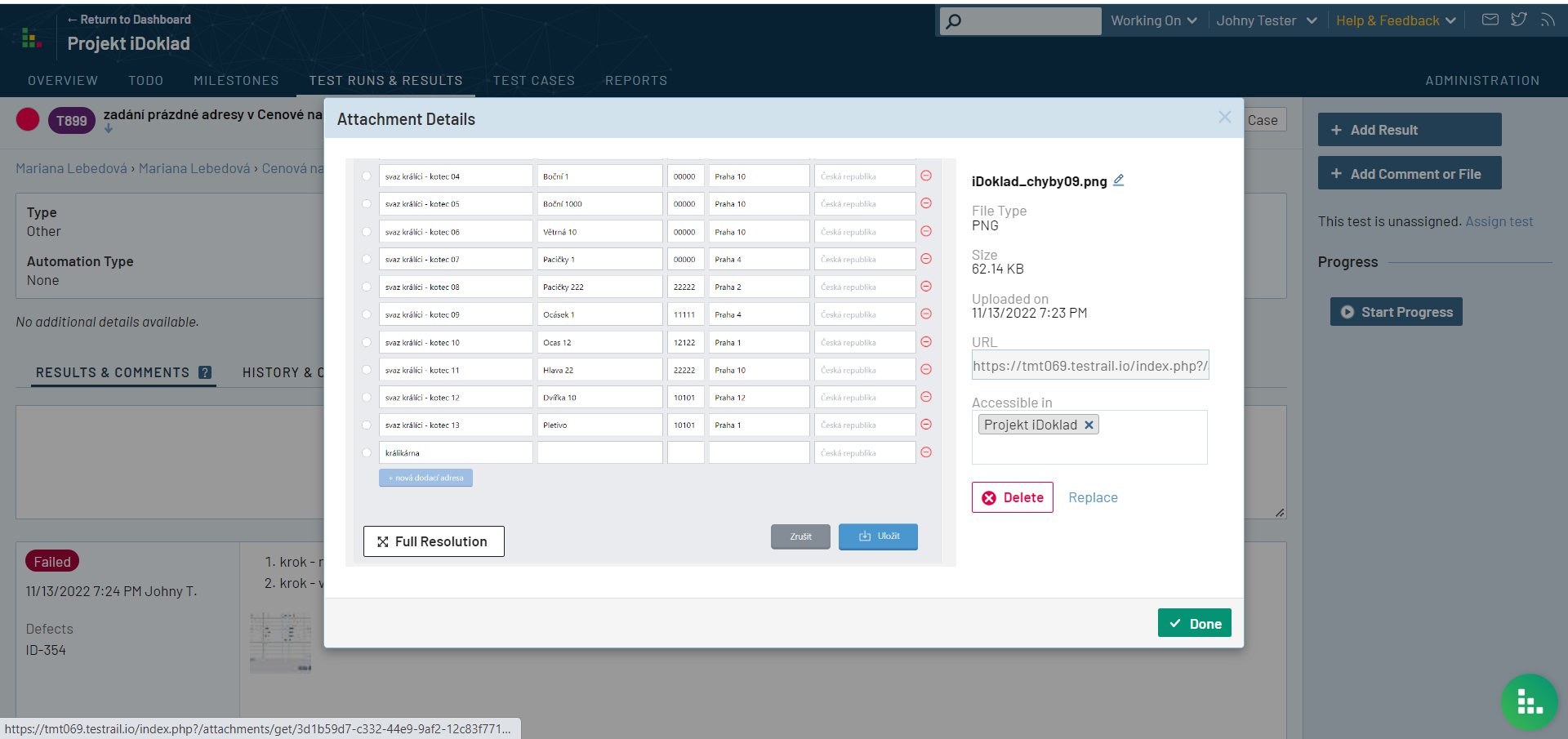Open Test Runs & Results tab
The height and width of the screenshot is (739, 1568).
click(385, 80)
